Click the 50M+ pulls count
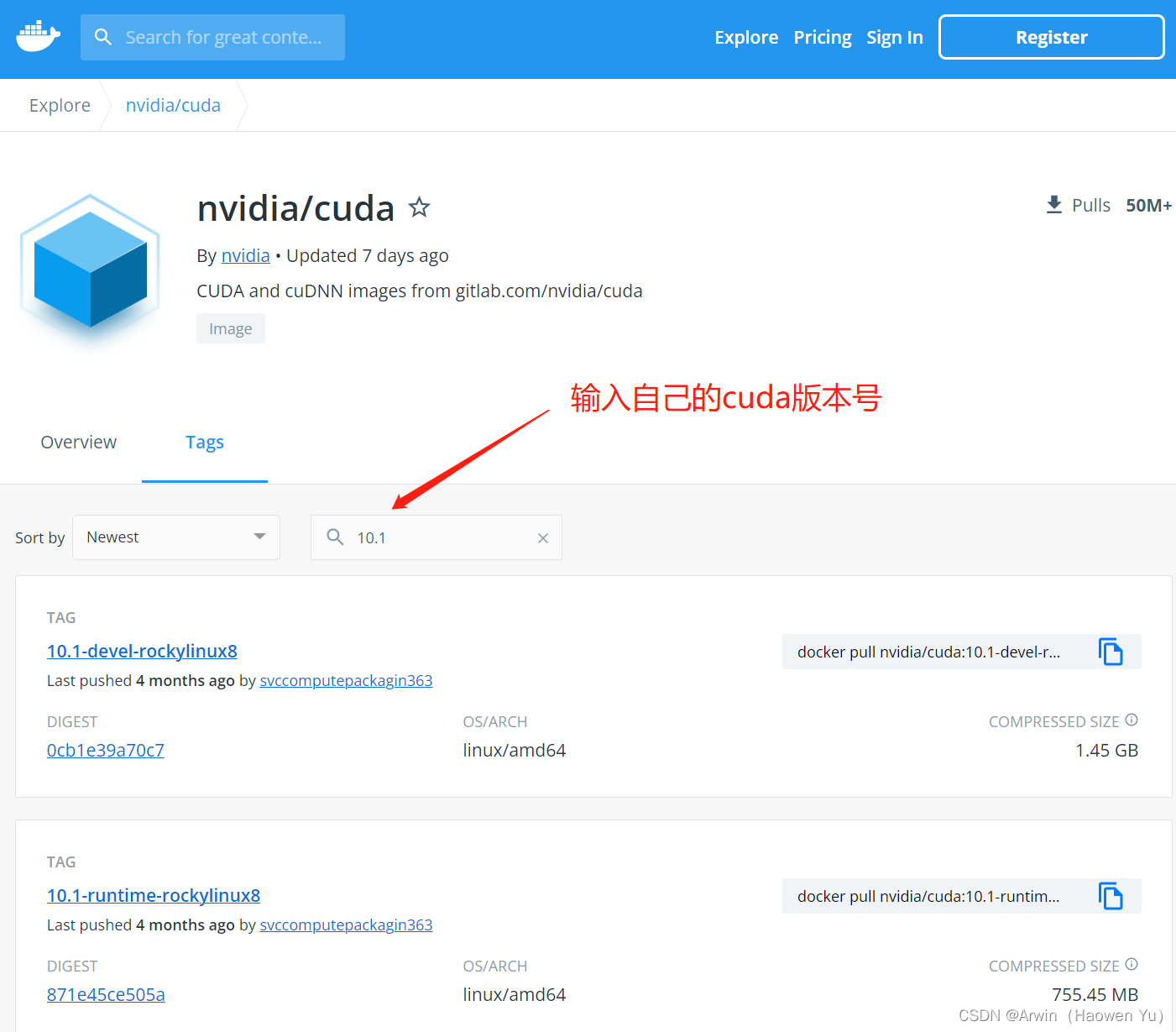 [x=1149, y=205]
